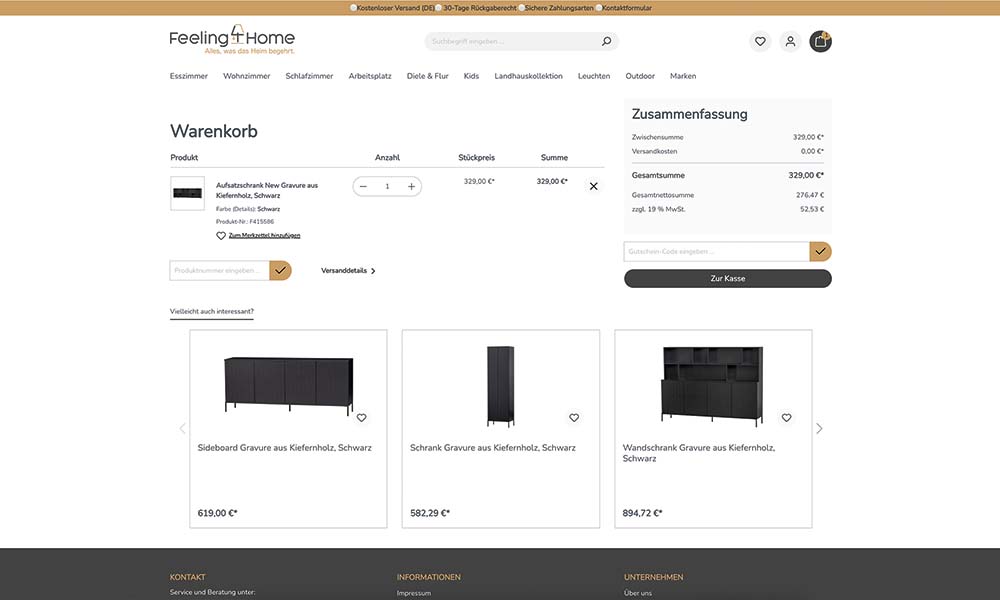Click Zum Merkzettel hinzufügen link
The image size is (1000, 600).
264,235
